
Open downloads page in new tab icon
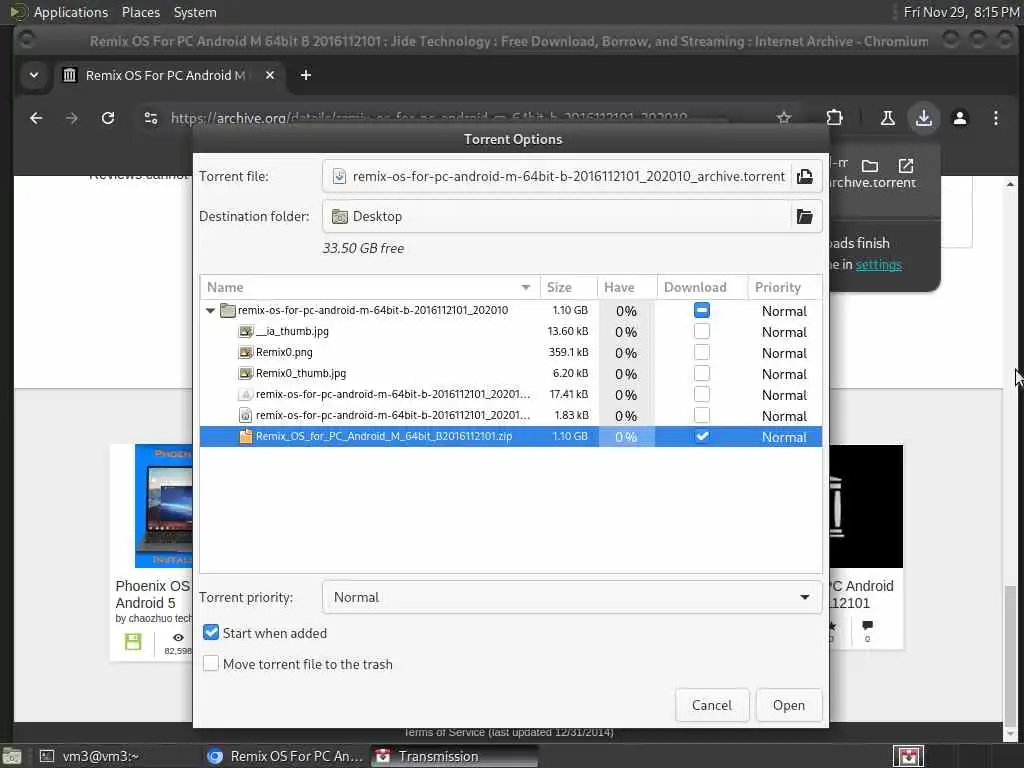[x=906, y=165]
